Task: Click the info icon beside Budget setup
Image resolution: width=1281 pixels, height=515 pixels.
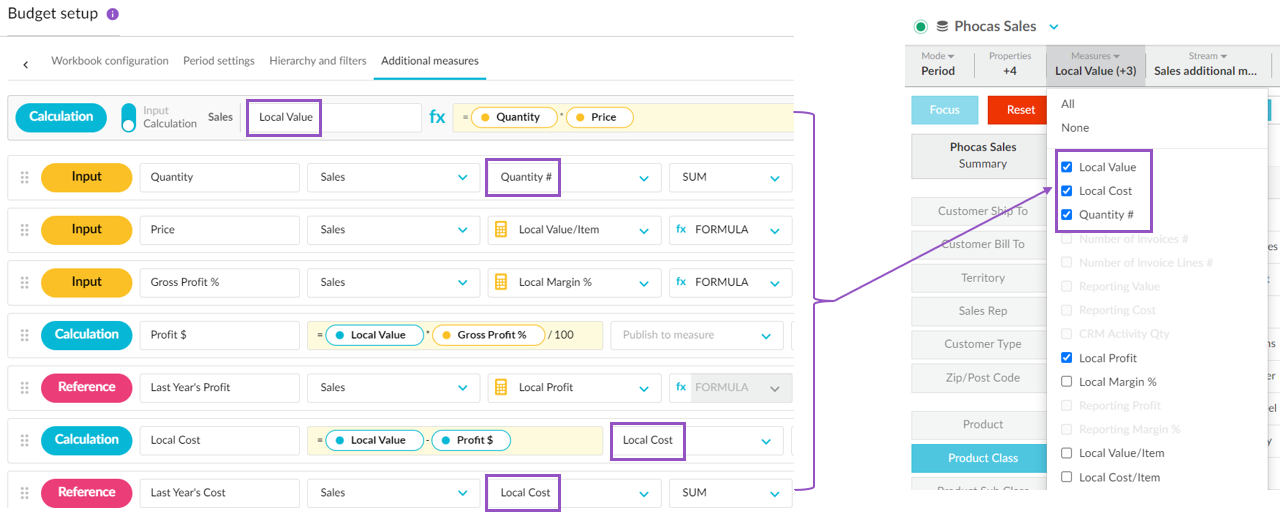Action: point(112,14)
